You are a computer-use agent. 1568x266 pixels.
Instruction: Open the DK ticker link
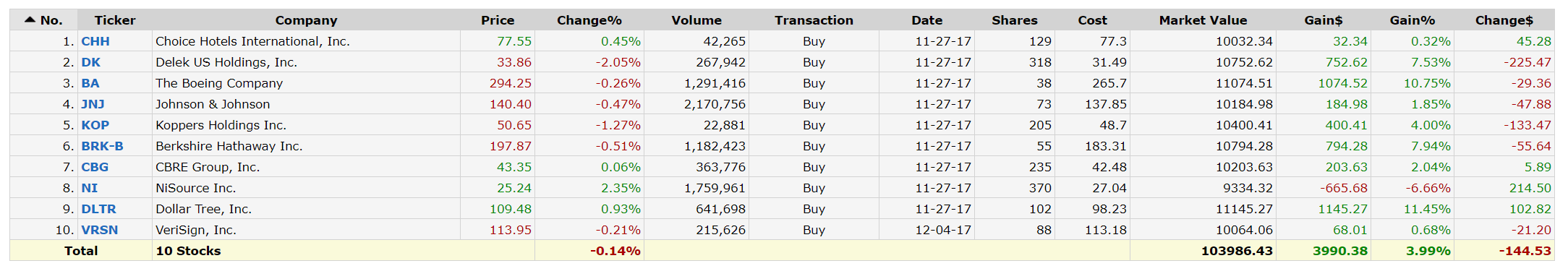(91, 62)
